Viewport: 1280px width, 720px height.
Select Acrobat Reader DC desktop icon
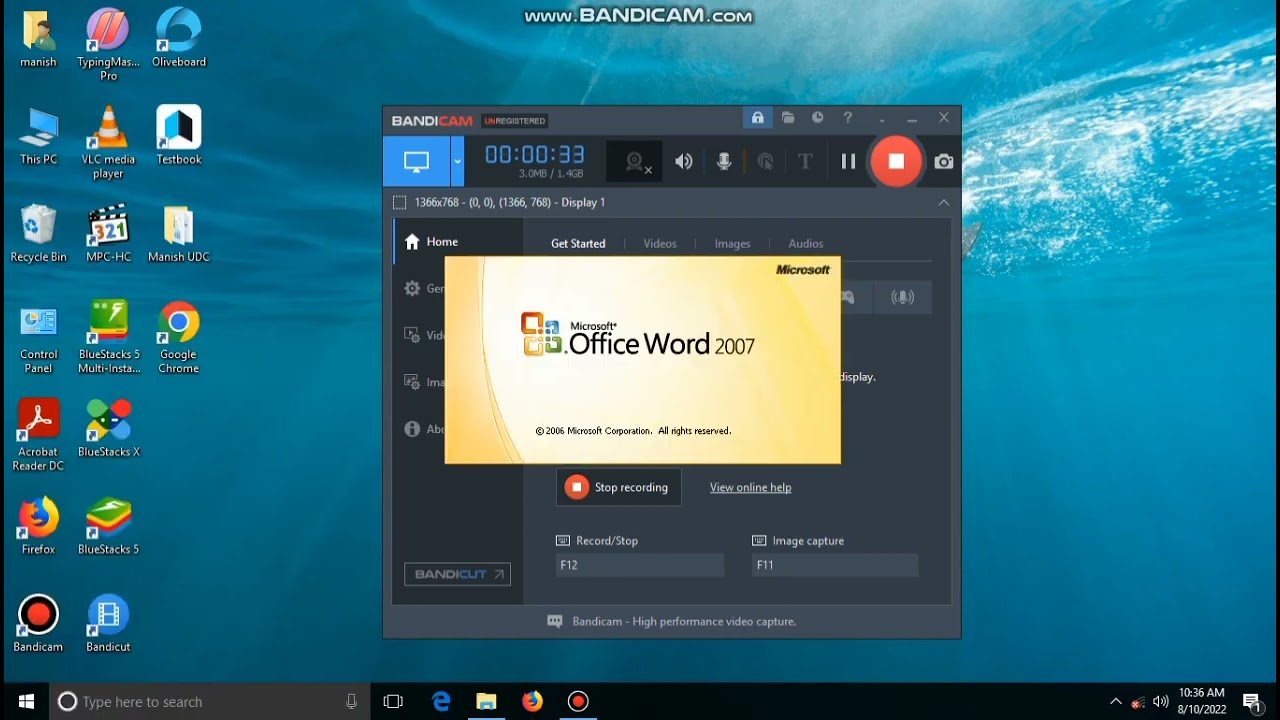38,434
